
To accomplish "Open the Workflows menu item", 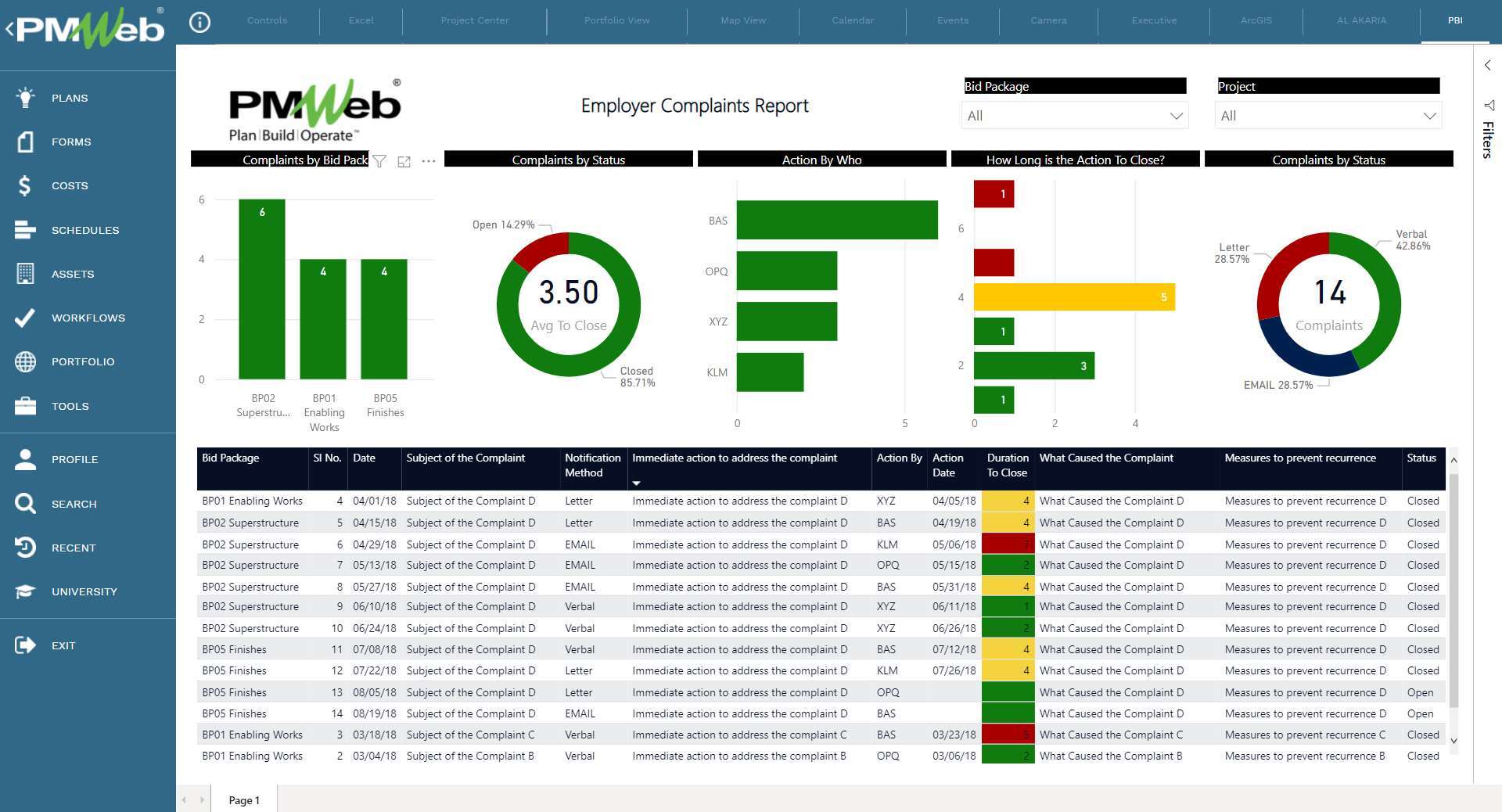I will coord(88,318).
